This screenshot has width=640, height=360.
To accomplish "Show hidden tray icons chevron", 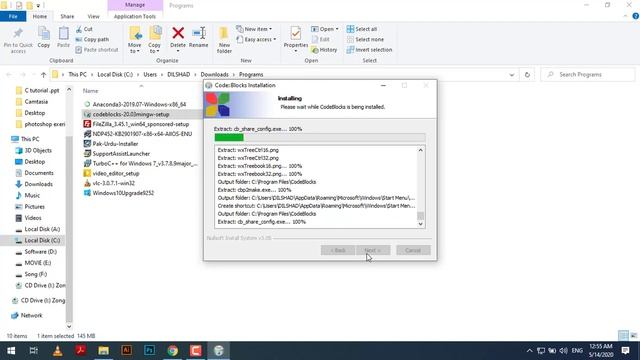I will tap(529, 351).
